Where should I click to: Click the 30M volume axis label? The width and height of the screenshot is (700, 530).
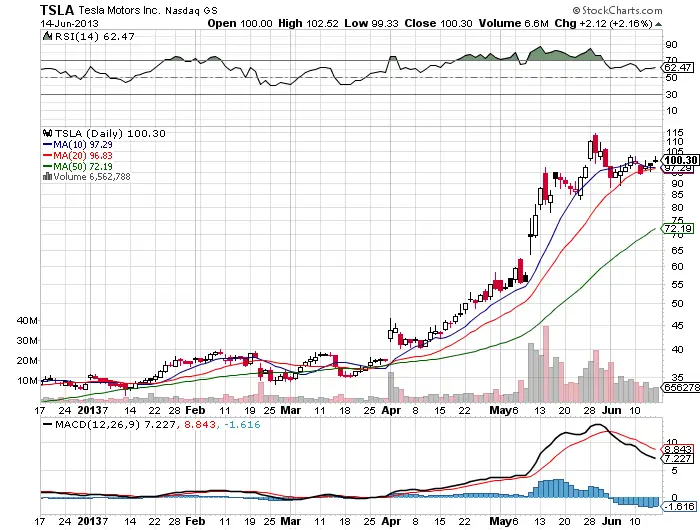coord(27,341)
